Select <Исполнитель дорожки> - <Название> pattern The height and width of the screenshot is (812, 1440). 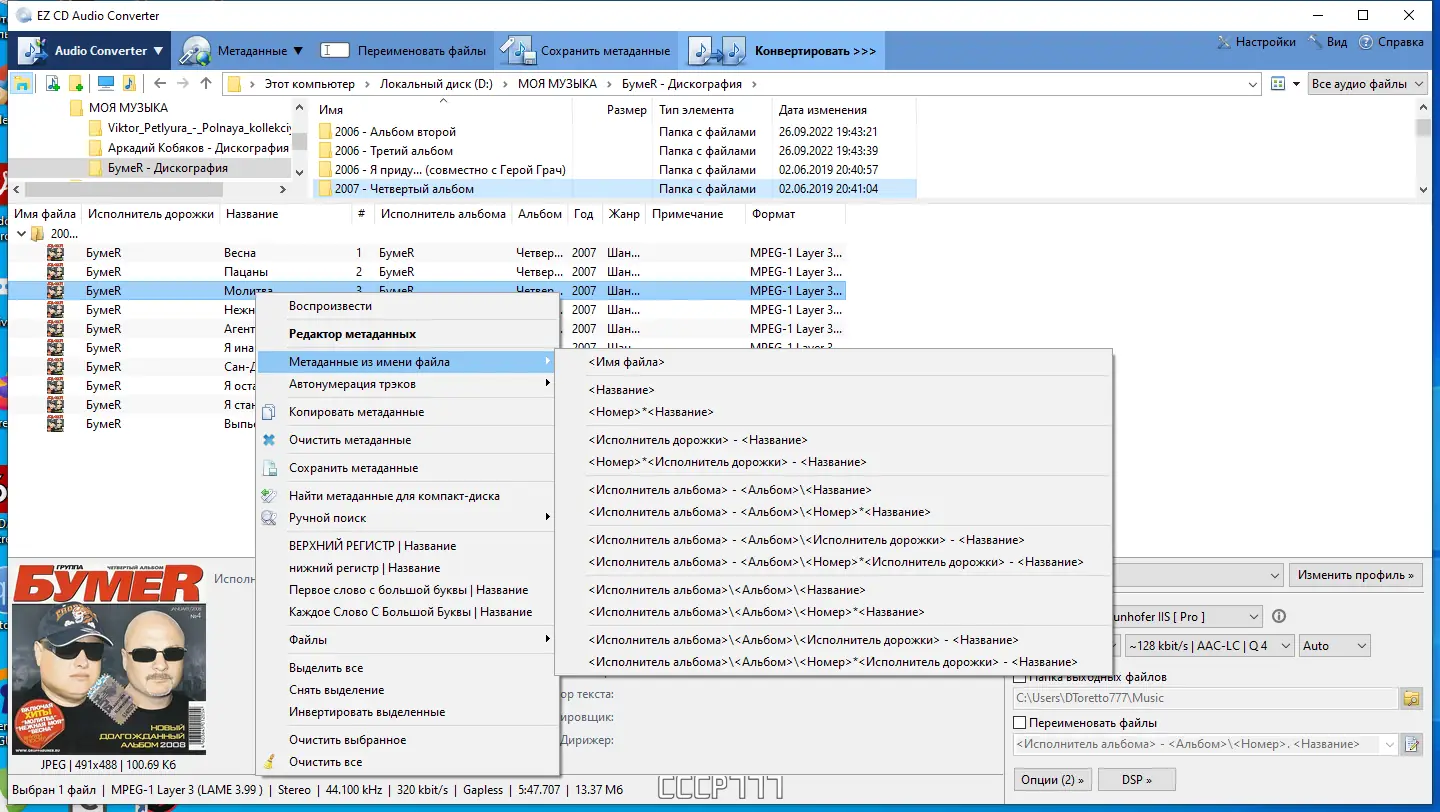[x=833, y=440]
